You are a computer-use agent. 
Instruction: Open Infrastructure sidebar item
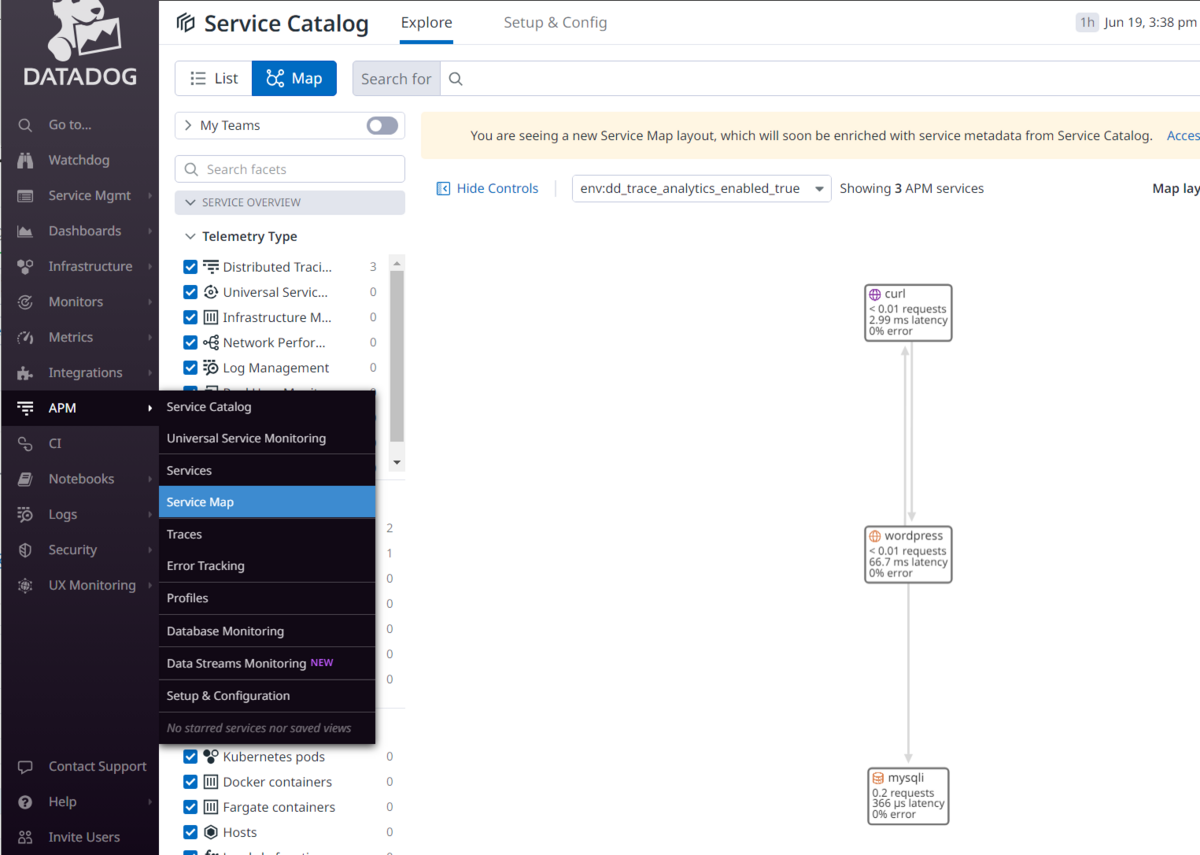pyautogui.click(x=79, y=267)
